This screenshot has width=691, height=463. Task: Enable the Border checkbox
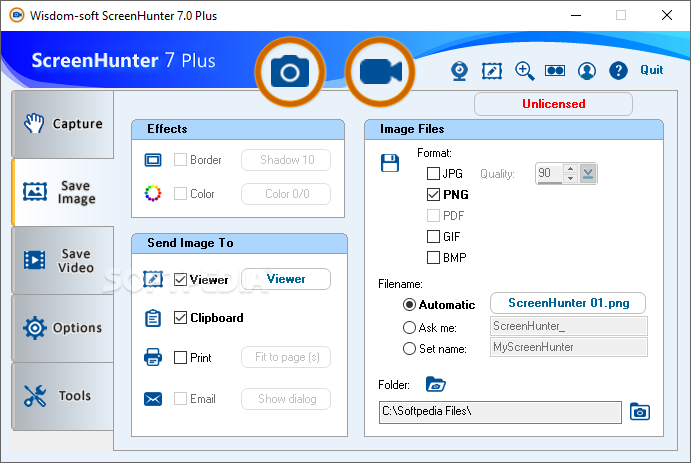pyautogui.click(x=180, y=159)
